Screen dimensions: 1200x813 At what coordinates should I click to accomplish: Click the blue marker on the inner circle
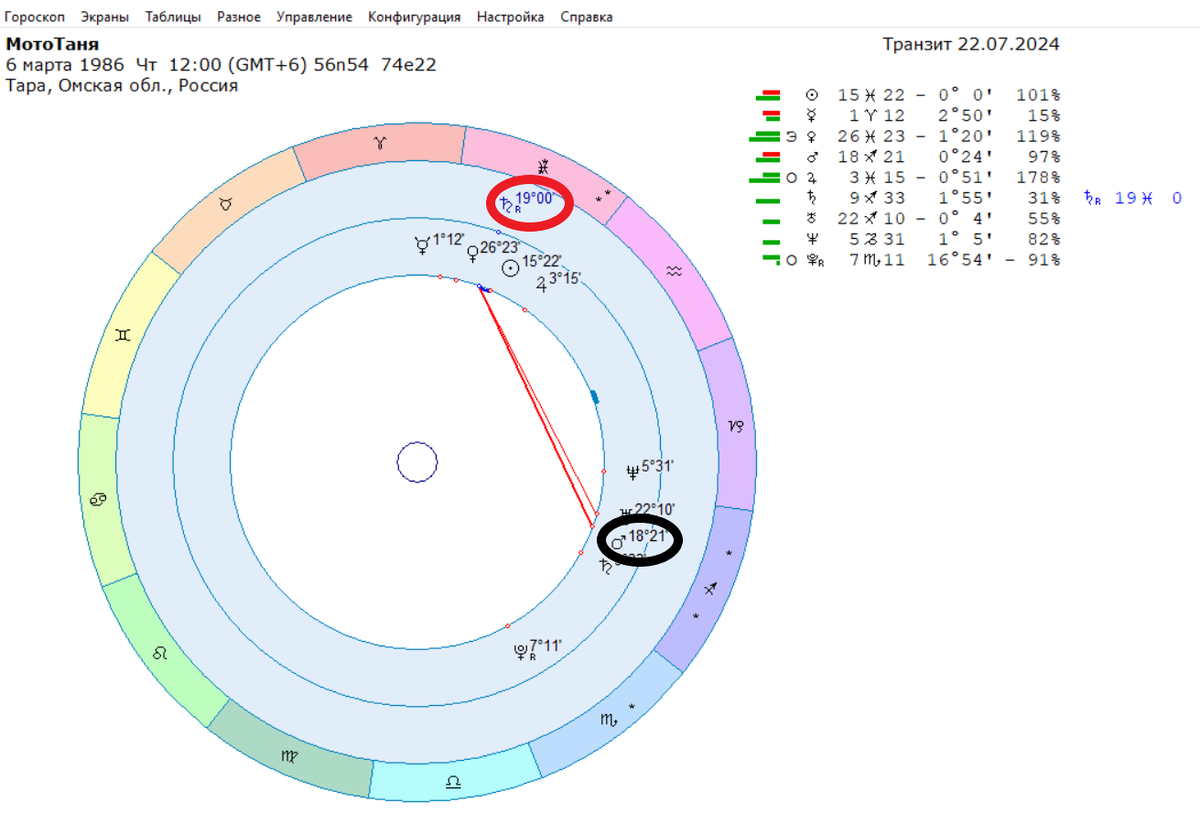[x=595, y=397]
